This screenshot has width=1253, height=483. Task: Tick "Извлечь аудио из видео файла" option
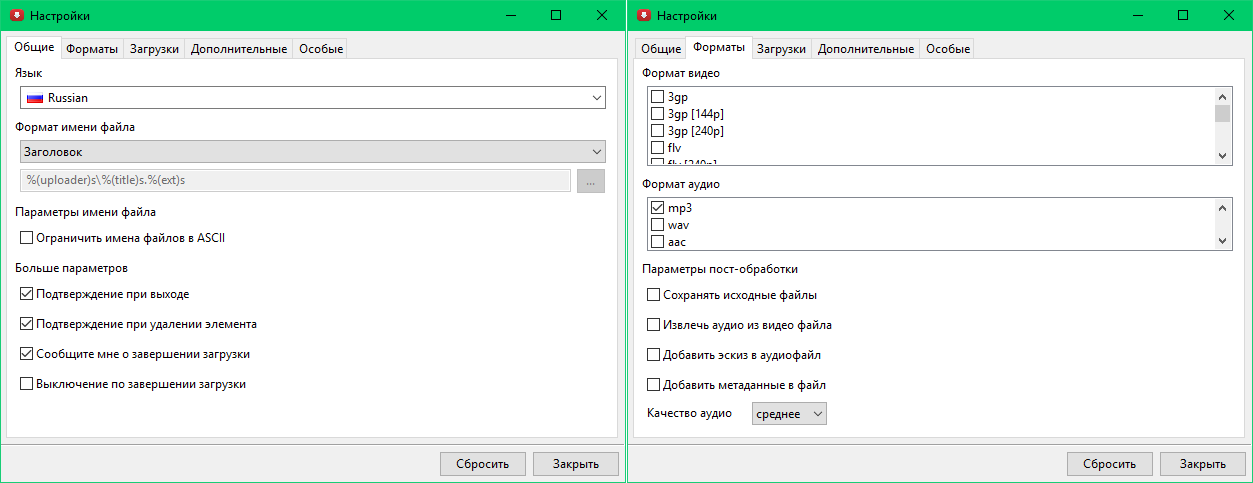tap(653, 325)
